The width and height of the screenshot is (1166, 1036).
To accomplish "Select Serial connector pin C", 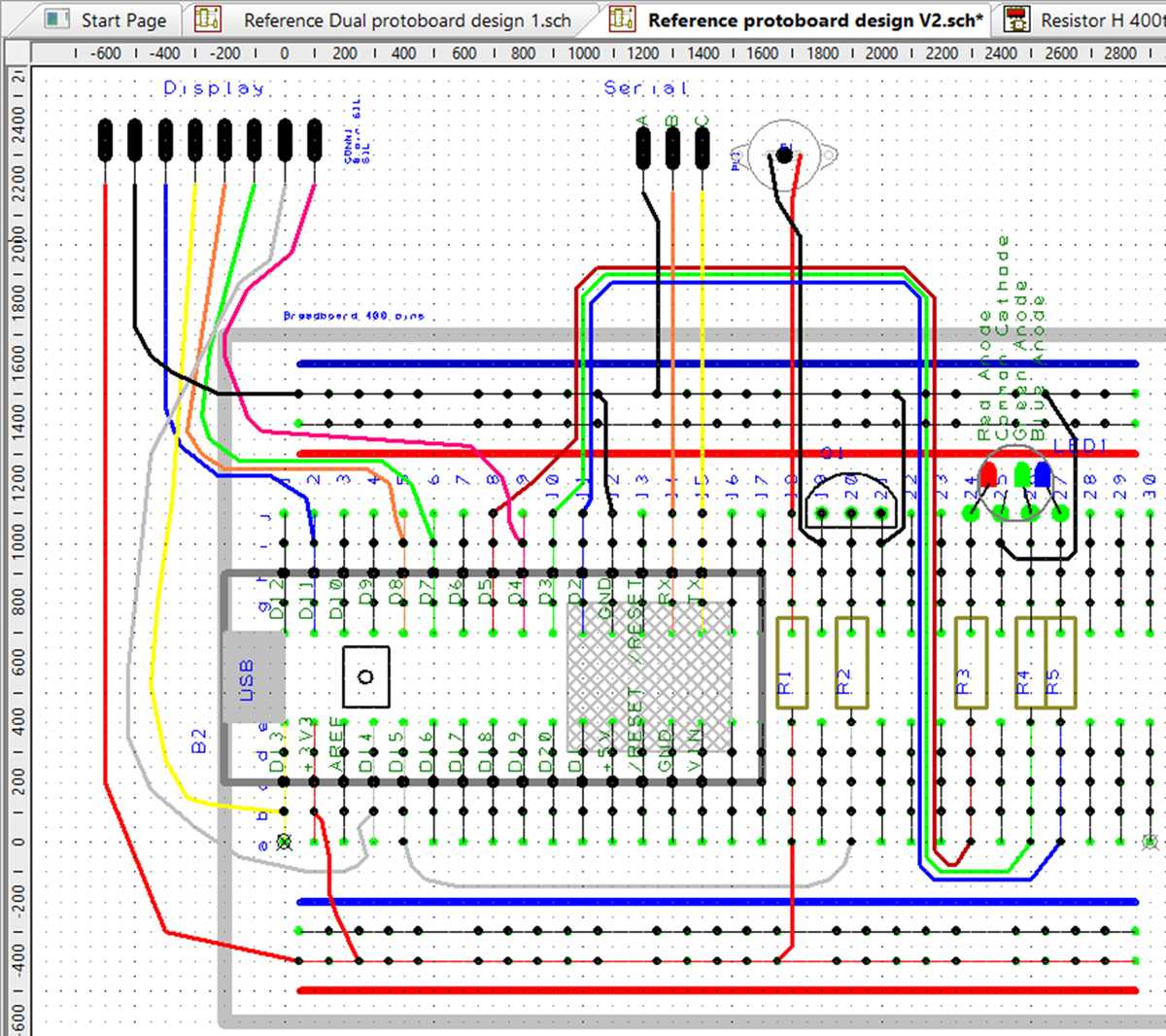I will pyautogui.click(x=703, y=148).
